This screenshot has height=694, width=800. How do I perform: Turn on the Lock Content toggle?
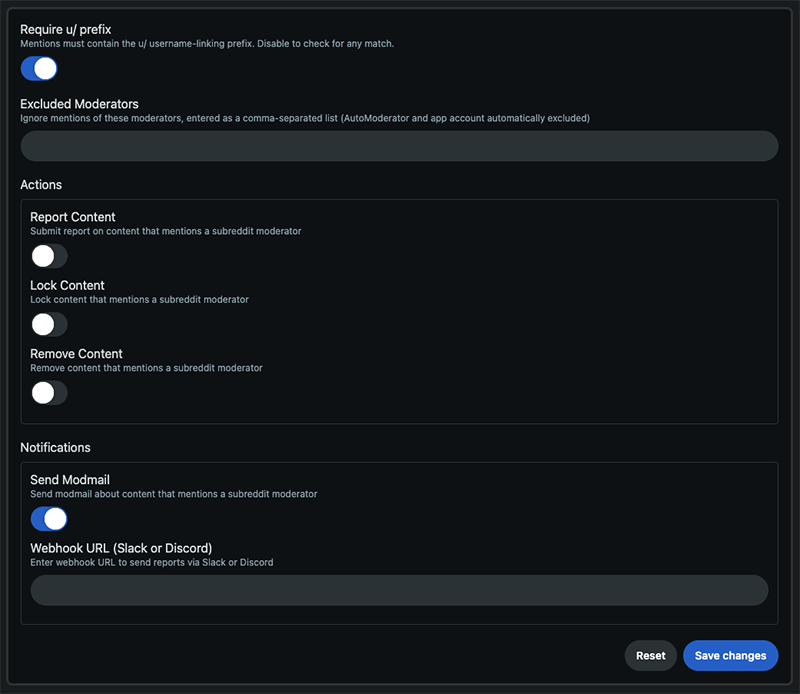click(x=49, y=324)
